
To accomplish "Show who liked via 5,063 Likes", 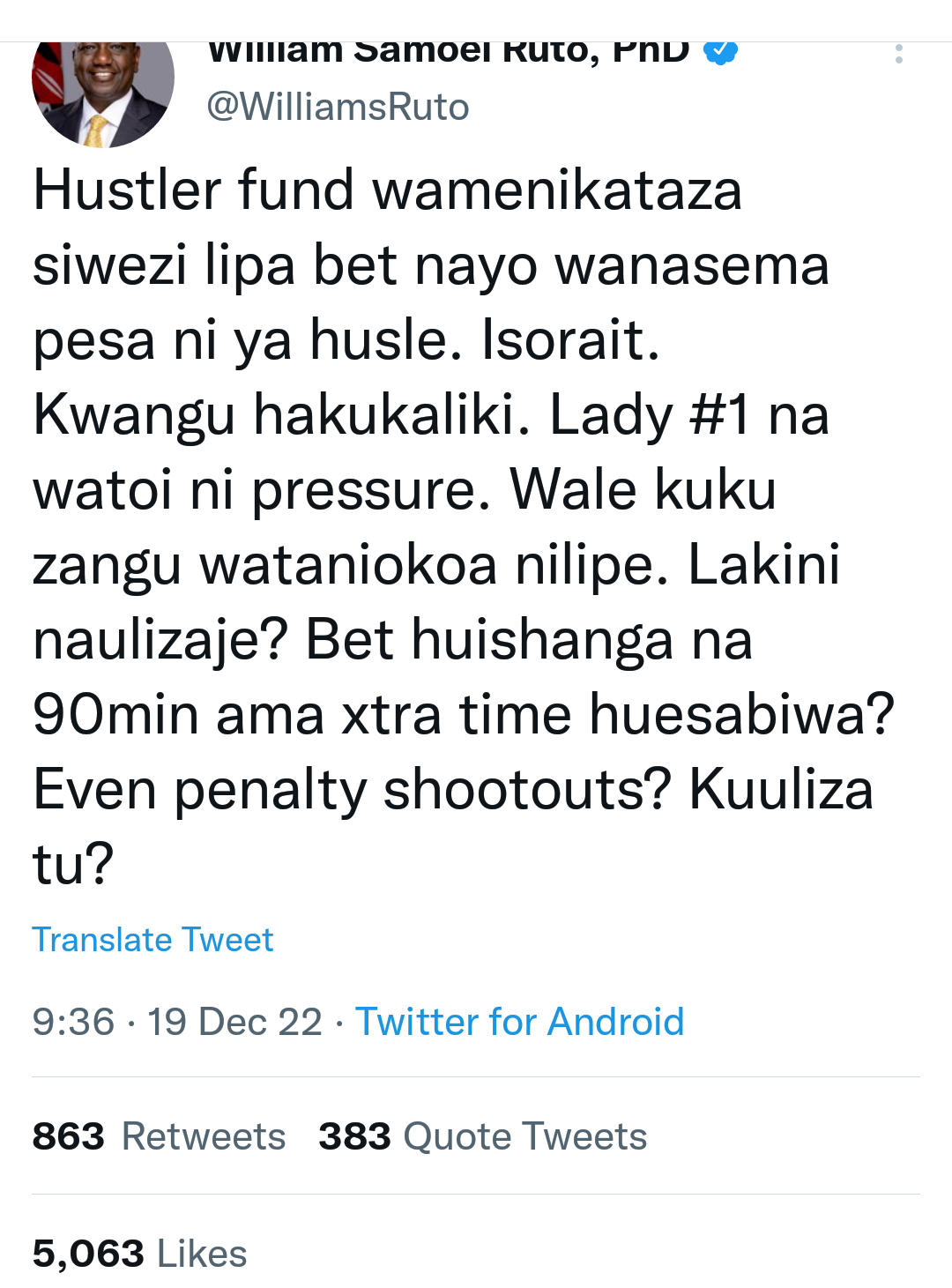I will (139, 1254).
